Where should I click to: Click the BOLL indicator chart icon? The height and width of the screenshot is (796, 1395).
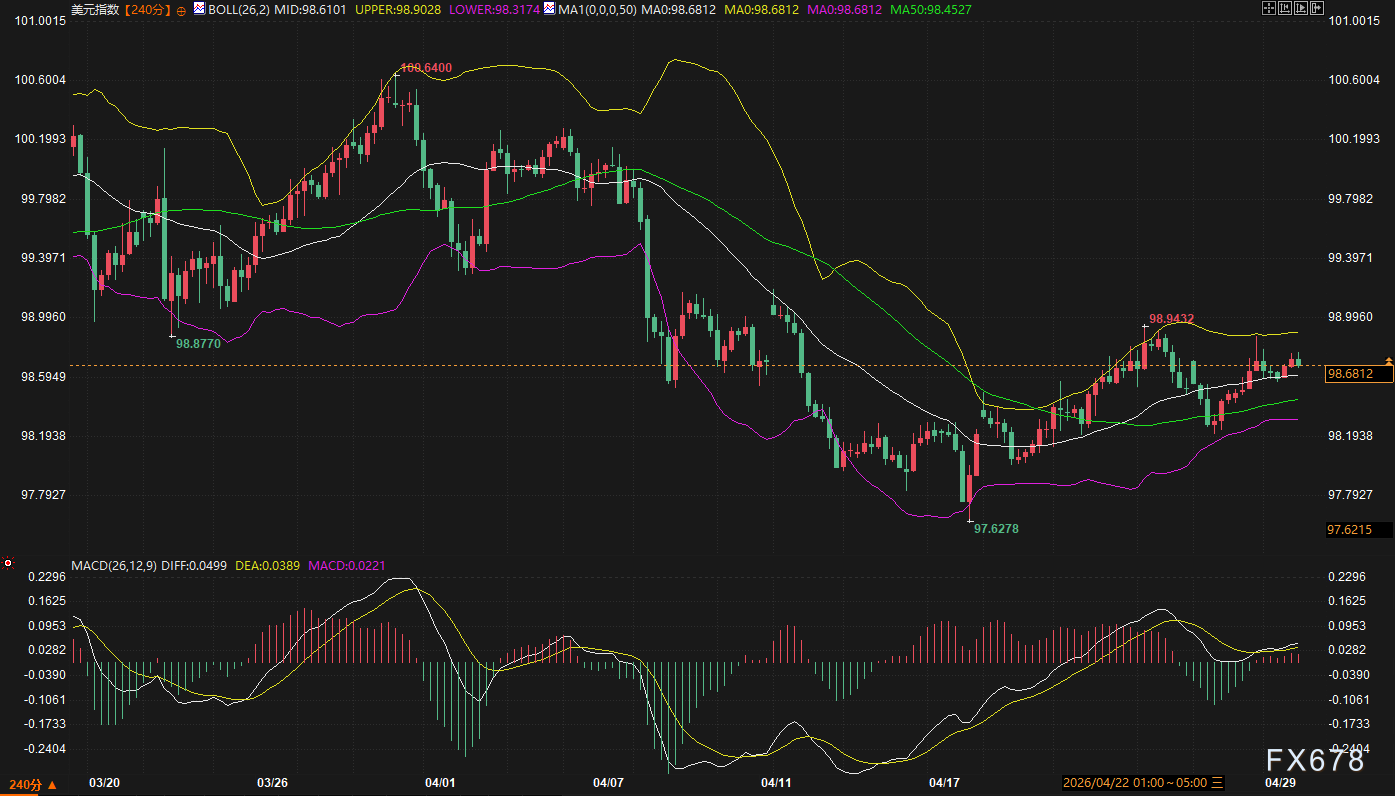(199, 9)
